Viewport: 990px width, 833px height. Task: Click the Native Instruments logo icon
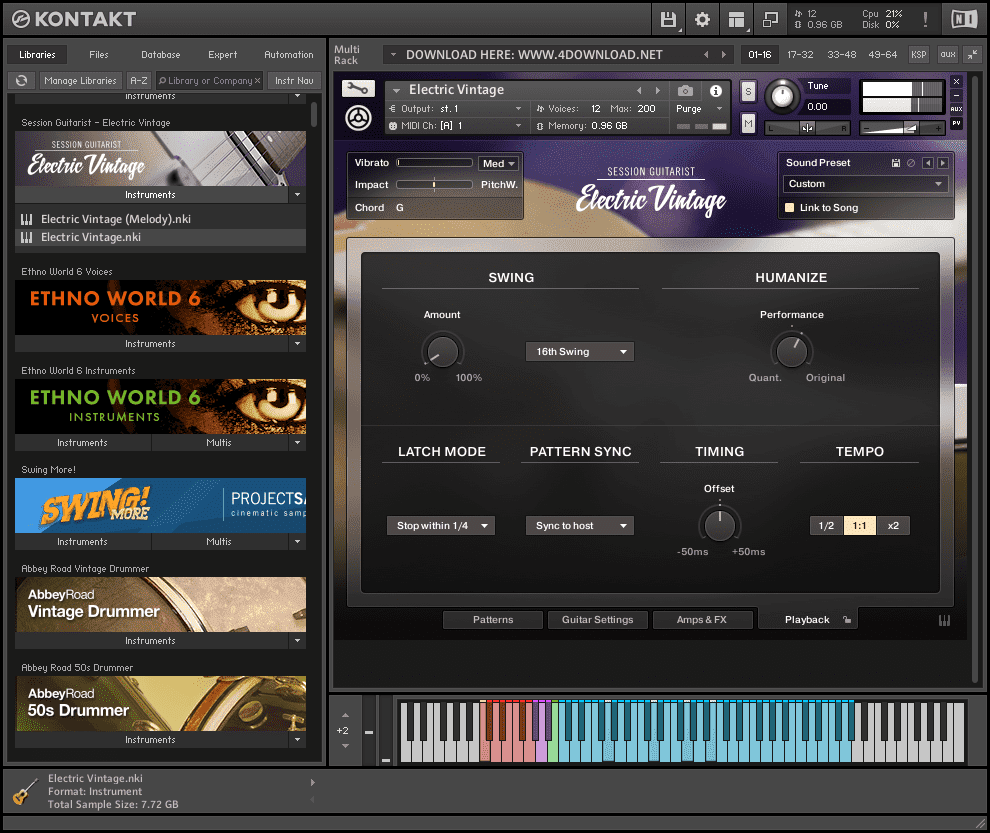click(x=964, y=18)
